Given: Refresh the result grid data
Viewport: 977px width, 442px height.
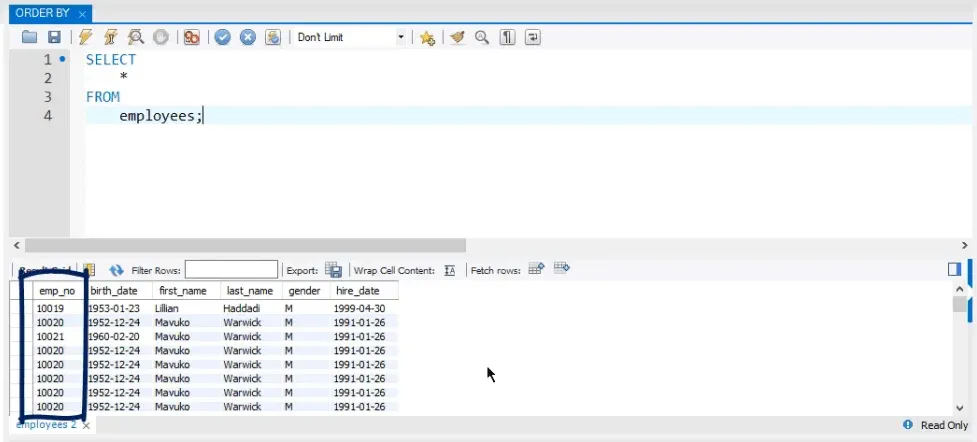Looking at the screenshot, I should 116,270.
